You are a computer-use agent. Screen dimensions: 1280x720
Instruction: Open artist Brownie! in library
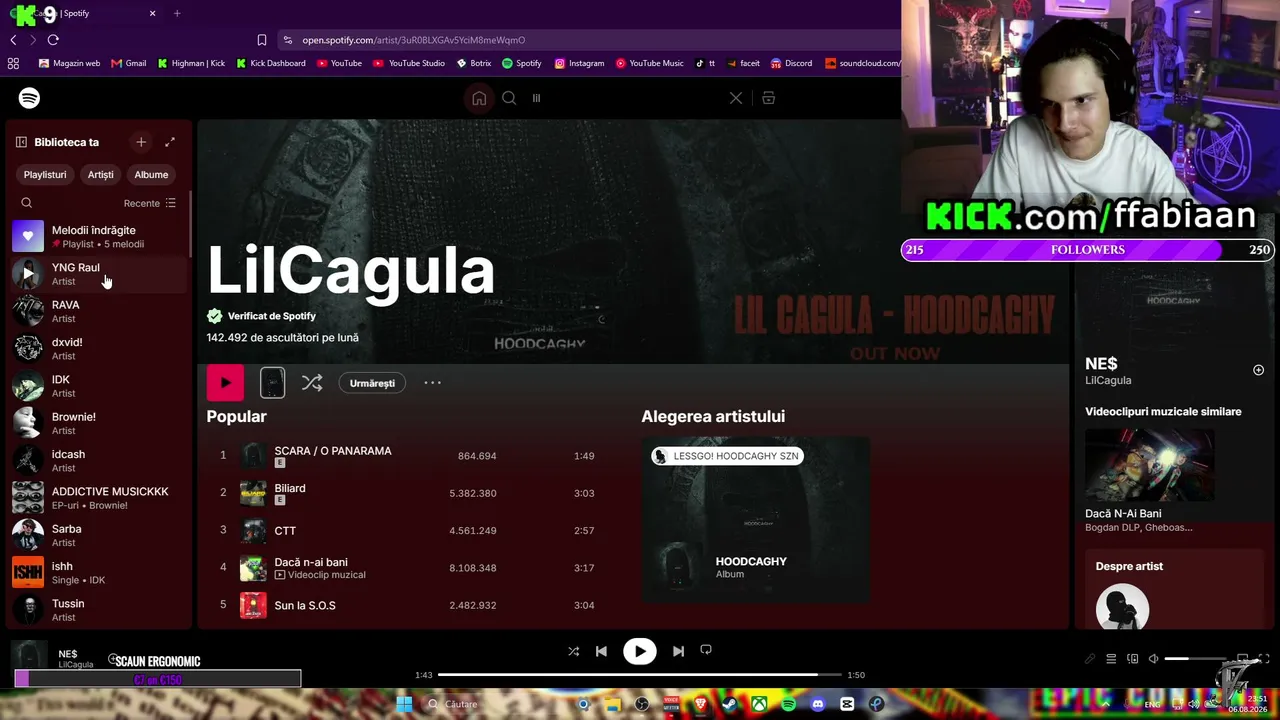click(x=98, y=423)
